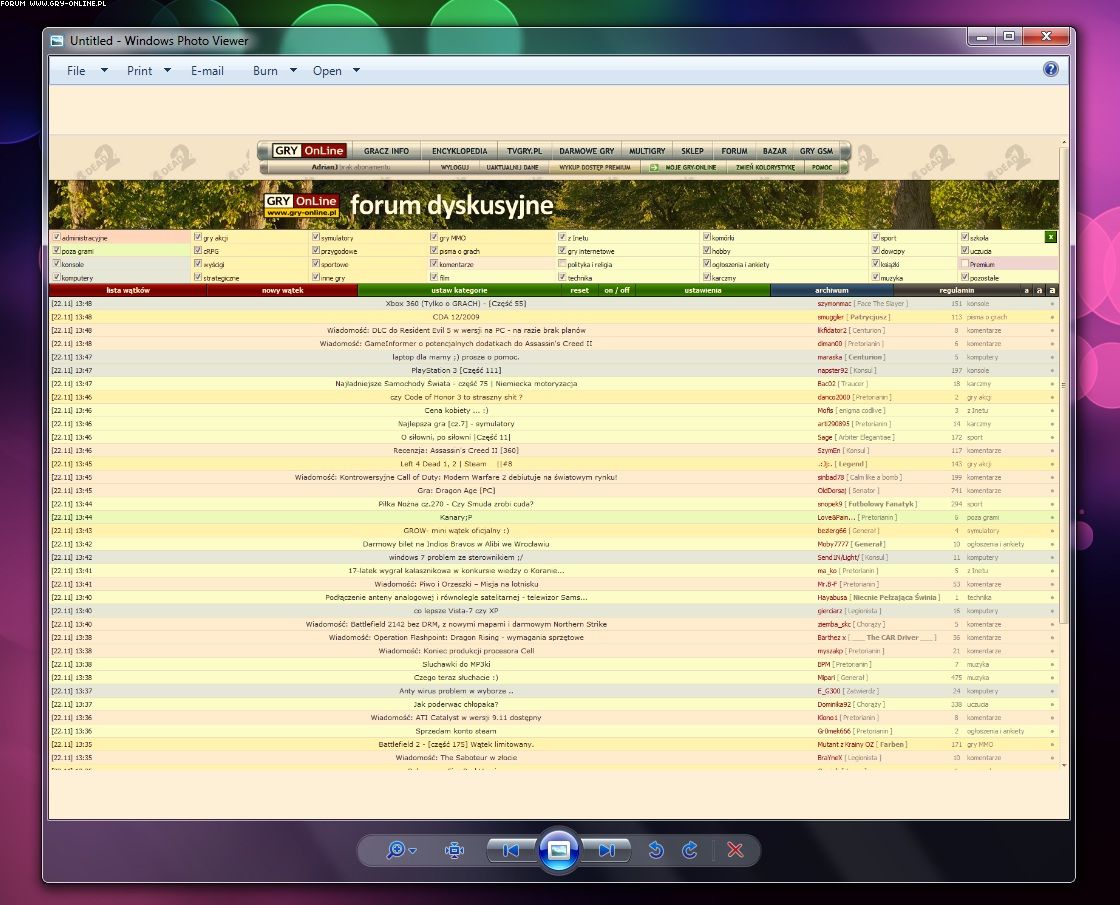This screenshot has width=1120, height=905.
Task: Click the green x category panel button
Action: tap(1050, 236)
